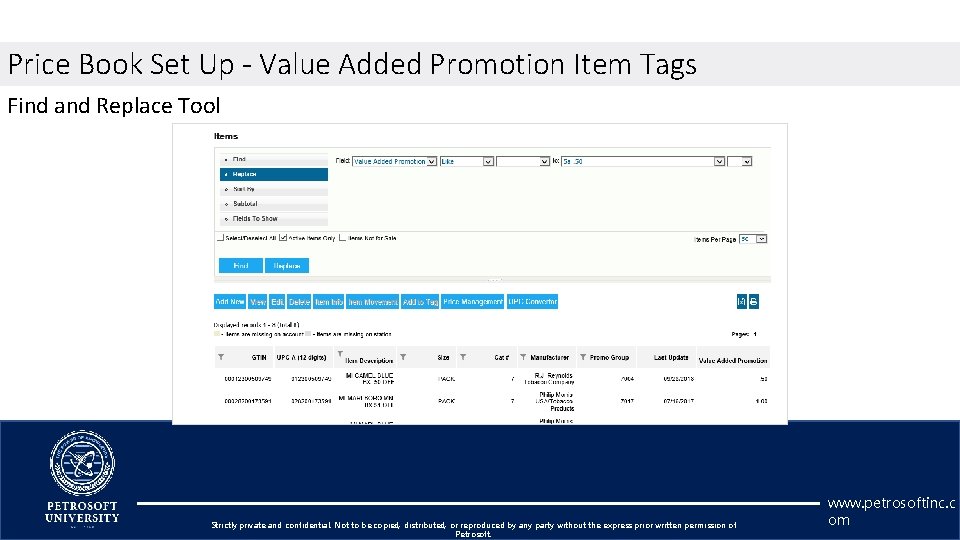The image size is (960, 540).
Task: Open the empty dropdown after Like
Action: coord(523,162)
